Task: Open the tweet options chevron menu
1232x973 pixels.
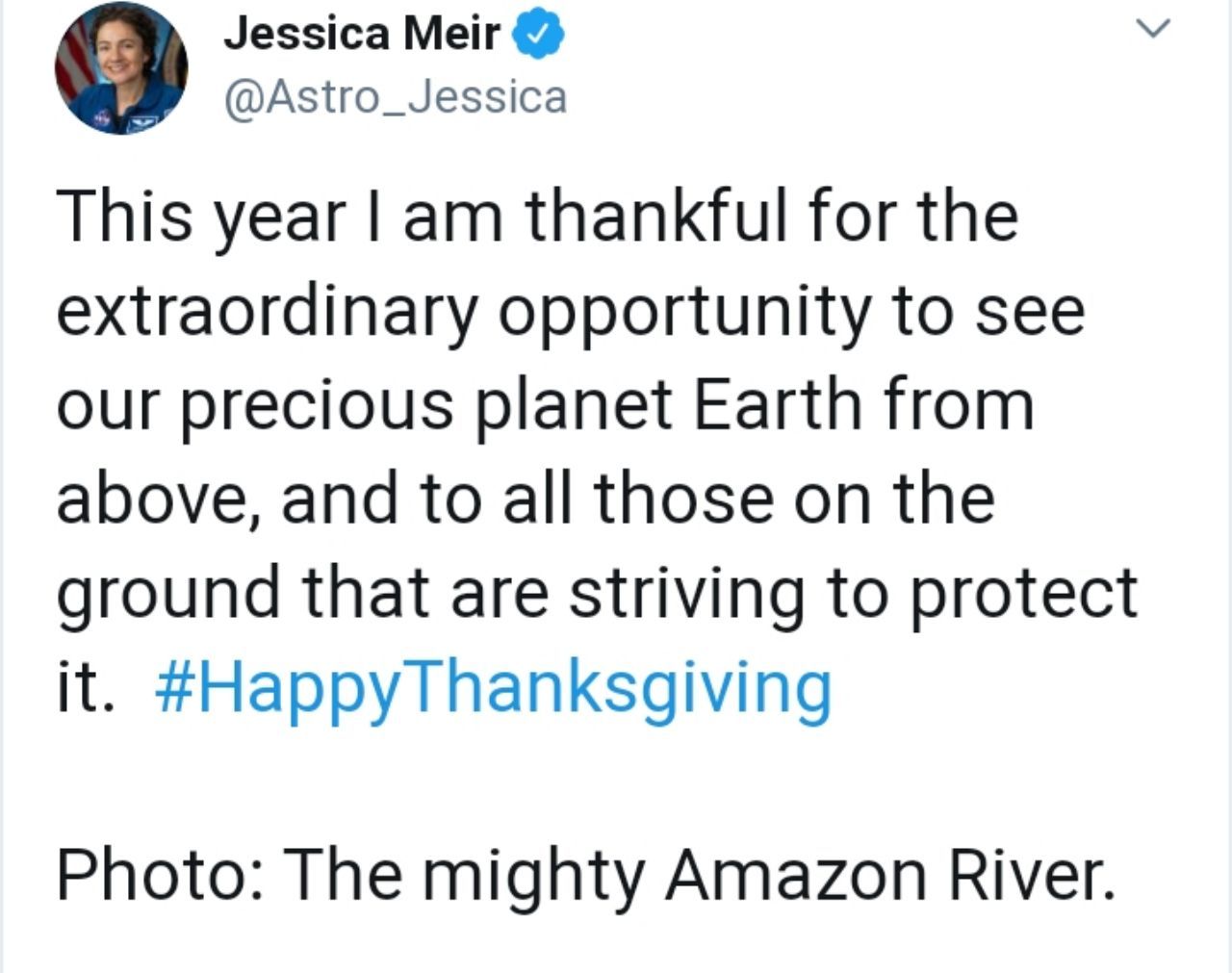Action: [1152, 29]
